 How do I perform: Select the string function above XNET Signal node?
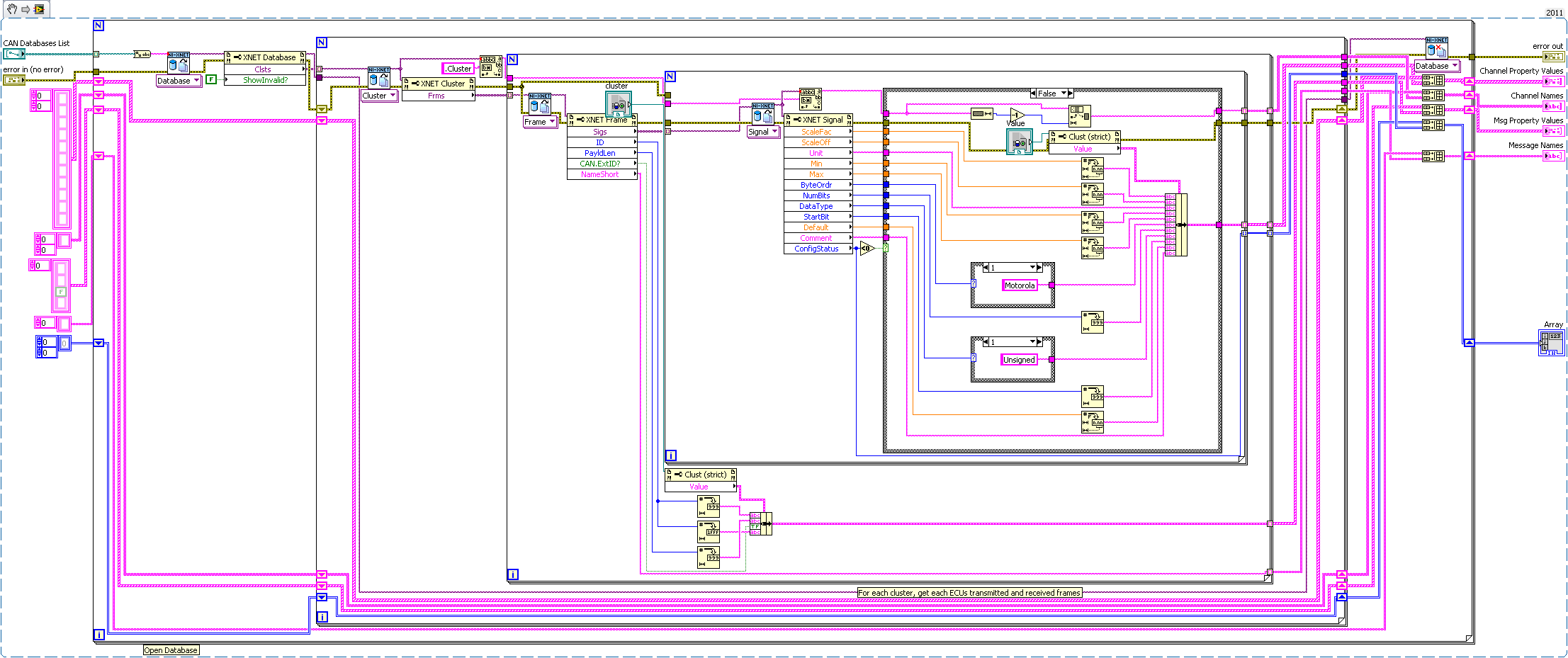coord(811,99)
